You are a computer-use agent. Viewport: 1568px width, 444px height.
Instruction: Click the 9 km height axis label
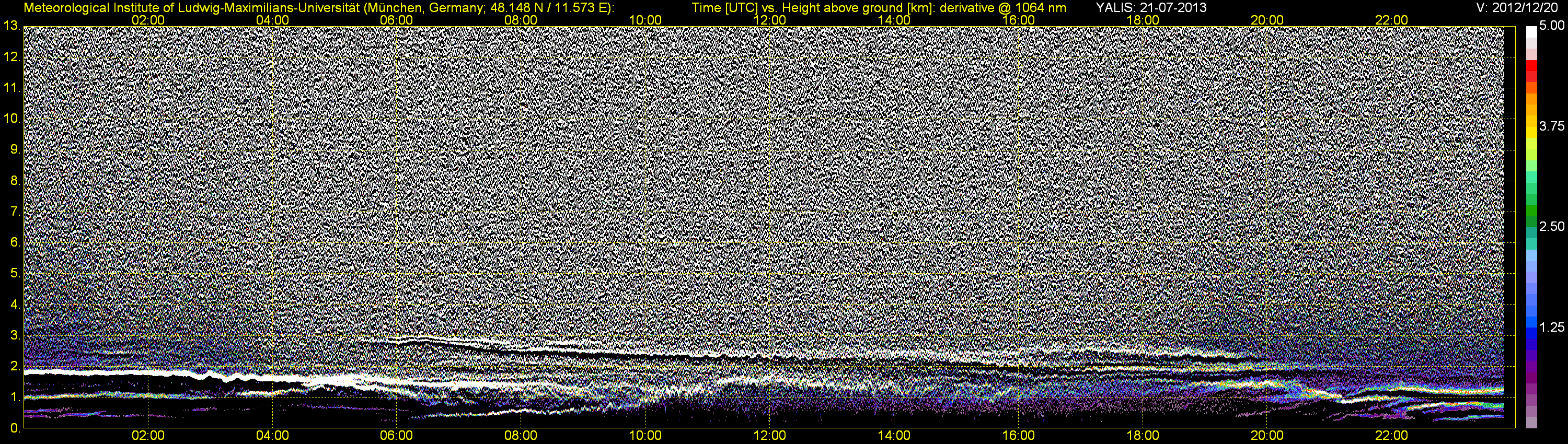[x=15, y=149]
